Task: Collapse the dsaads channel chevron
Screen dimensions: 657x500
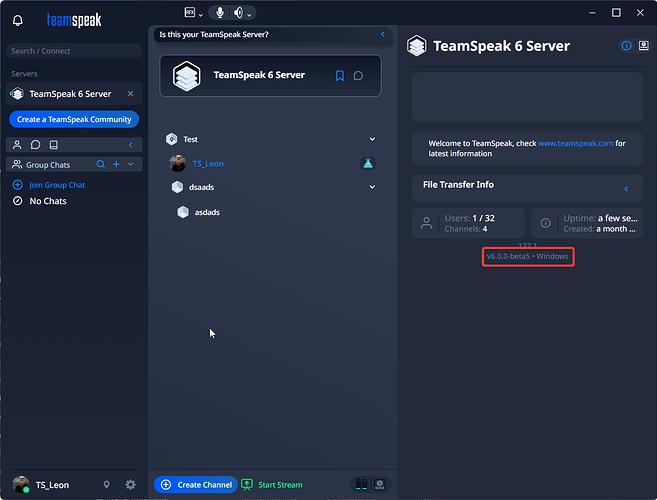Action: pyautogui.click(x=372, y=187)
